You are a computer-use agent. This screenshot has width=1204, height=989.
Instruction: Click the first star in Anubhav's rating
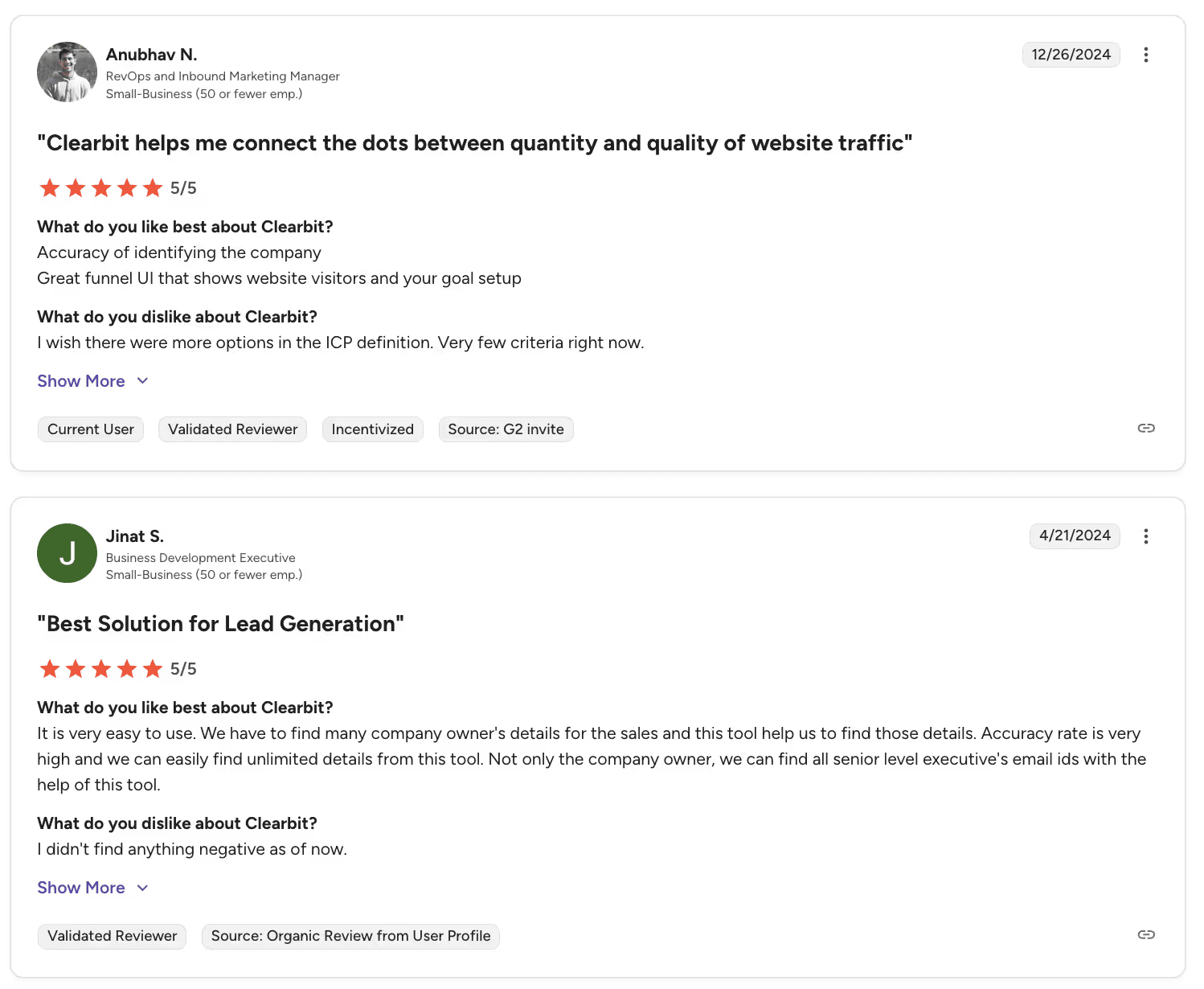[x=49, y=187]
